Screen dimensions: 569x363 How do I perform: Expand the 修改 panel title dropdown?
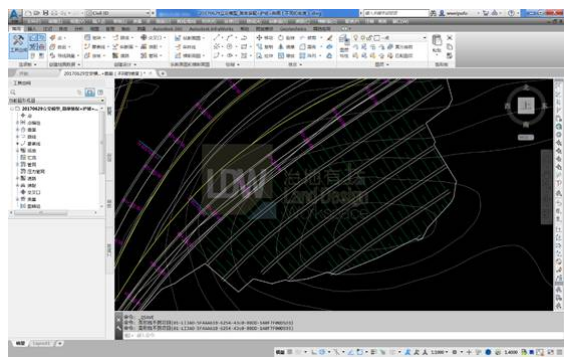coord(295,64)
